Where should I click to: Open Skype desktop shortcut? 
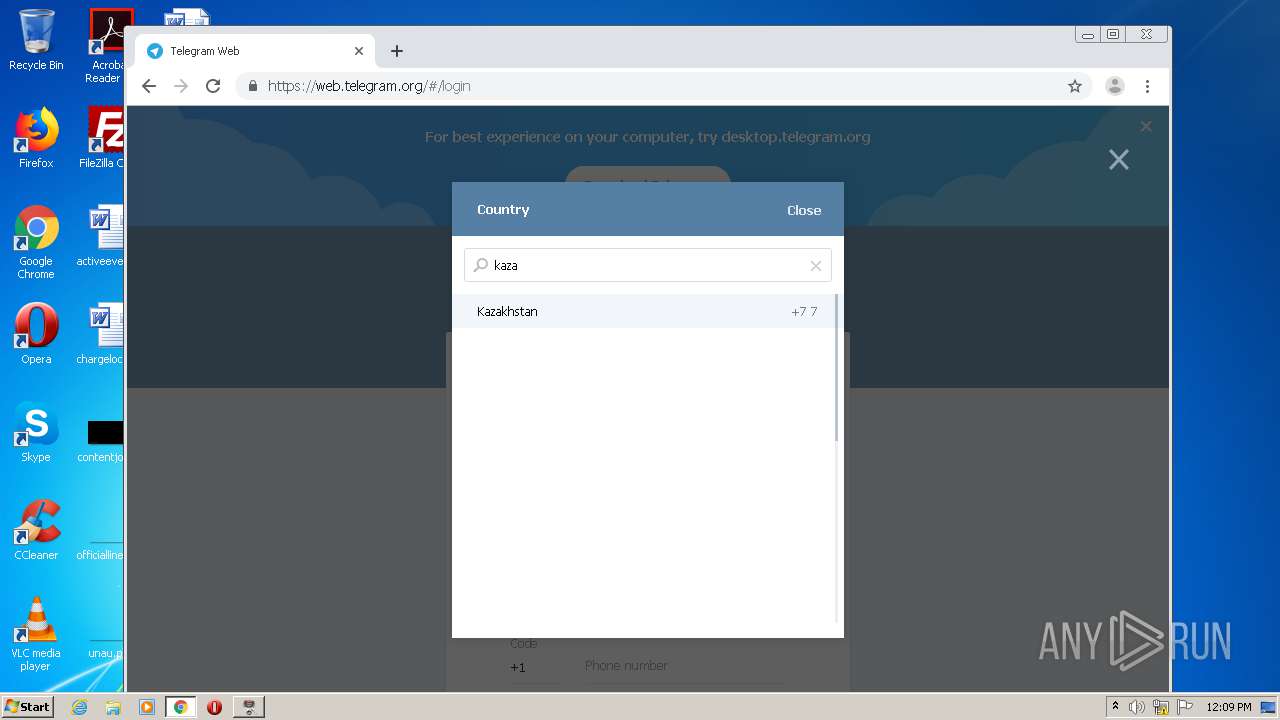click(36, 432)
